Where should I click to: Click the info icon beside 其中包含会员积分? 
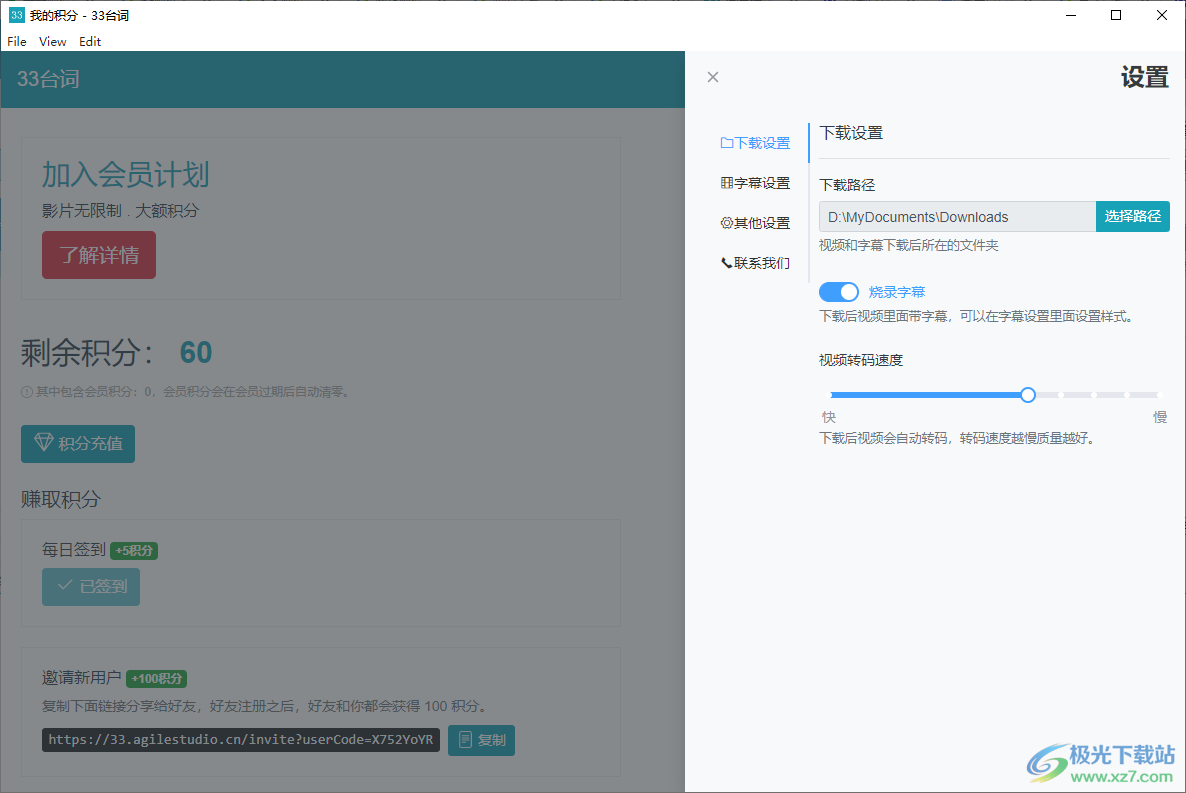coord(26,392)
